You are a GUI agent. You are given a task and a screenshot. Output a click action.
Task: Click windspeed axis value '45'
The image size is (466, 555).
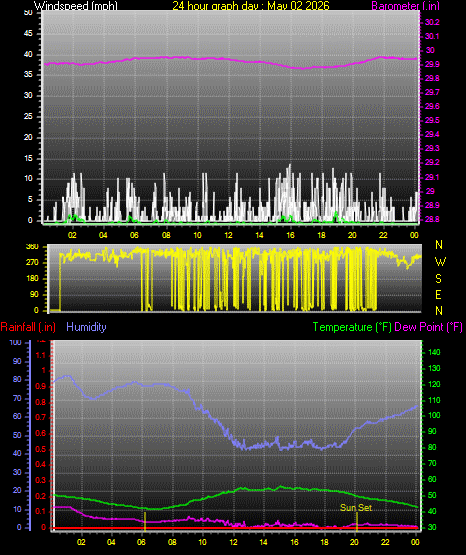28,34
